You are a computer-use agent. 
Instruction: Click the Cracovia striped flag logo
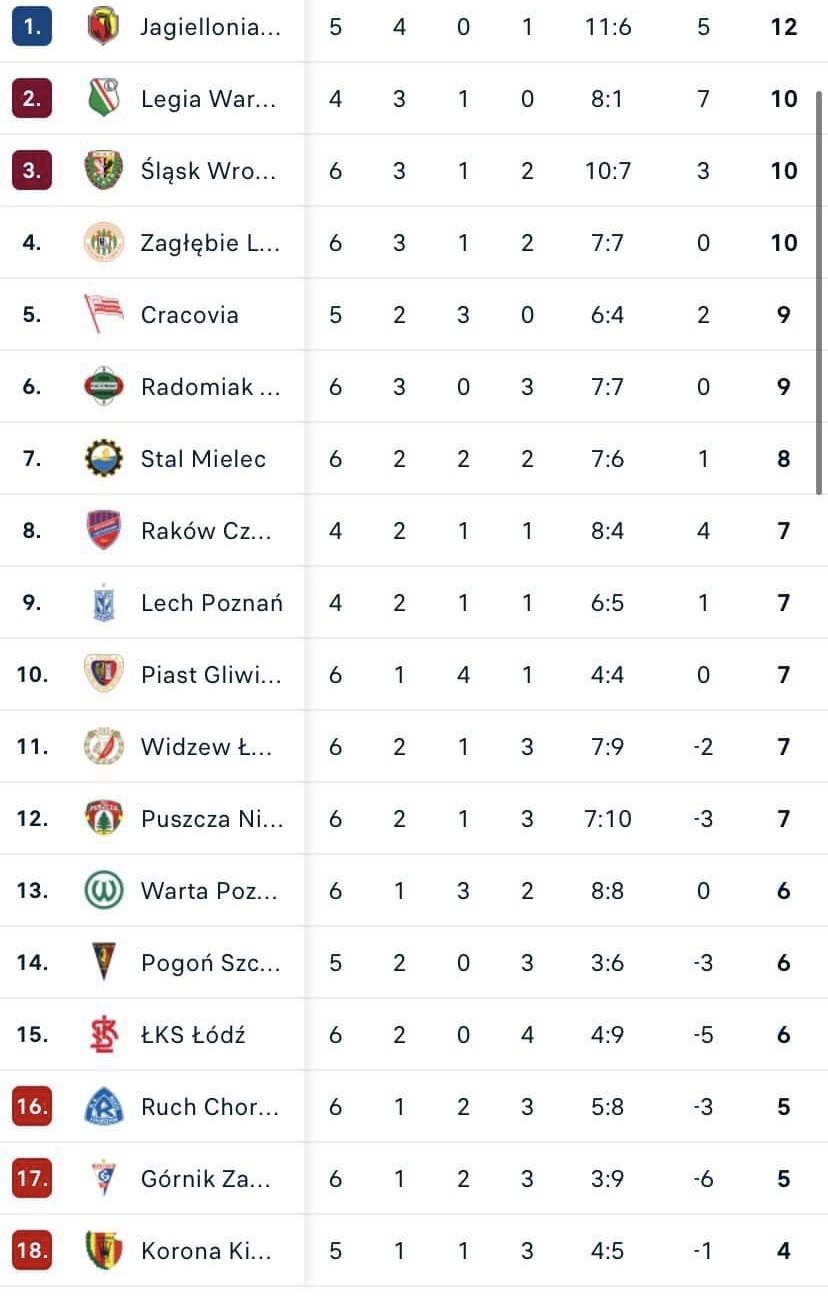103,314
